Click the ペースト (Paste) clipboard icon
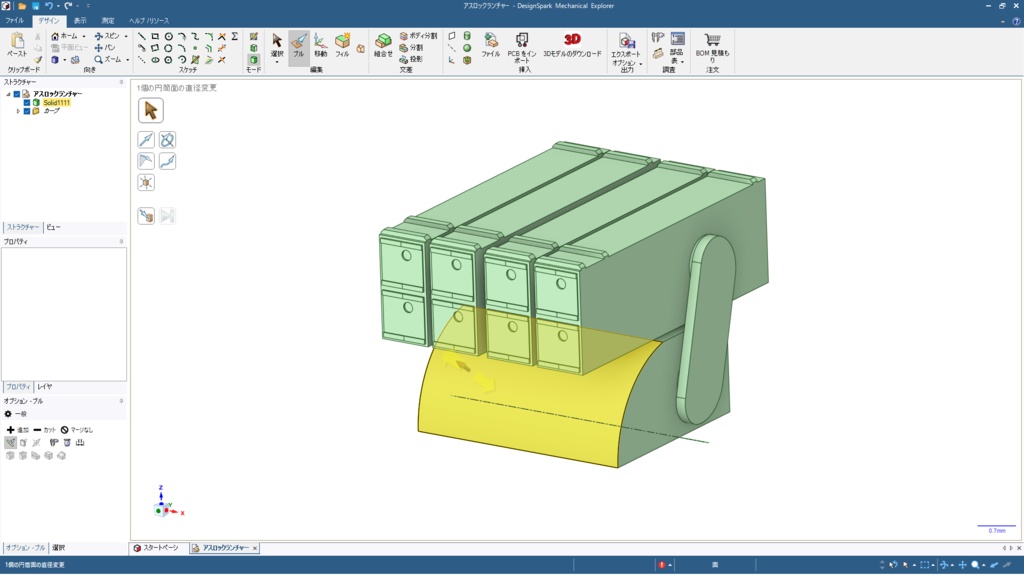The width and height of the screenshot is (1024, 576). coord(17,44)
